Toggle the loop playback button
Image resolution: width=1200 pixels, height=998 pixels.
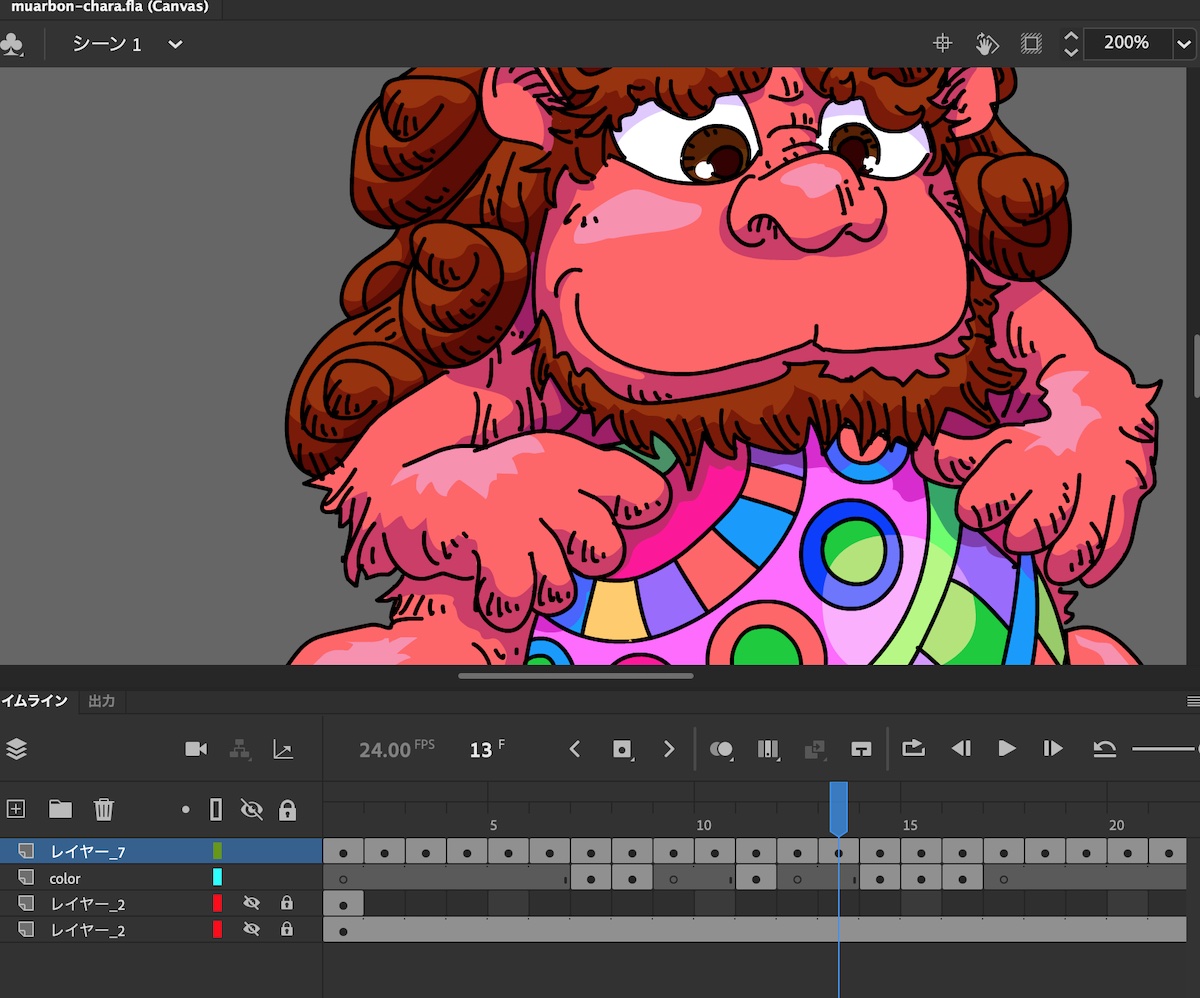pyautogui.click(x=913, y=748)
